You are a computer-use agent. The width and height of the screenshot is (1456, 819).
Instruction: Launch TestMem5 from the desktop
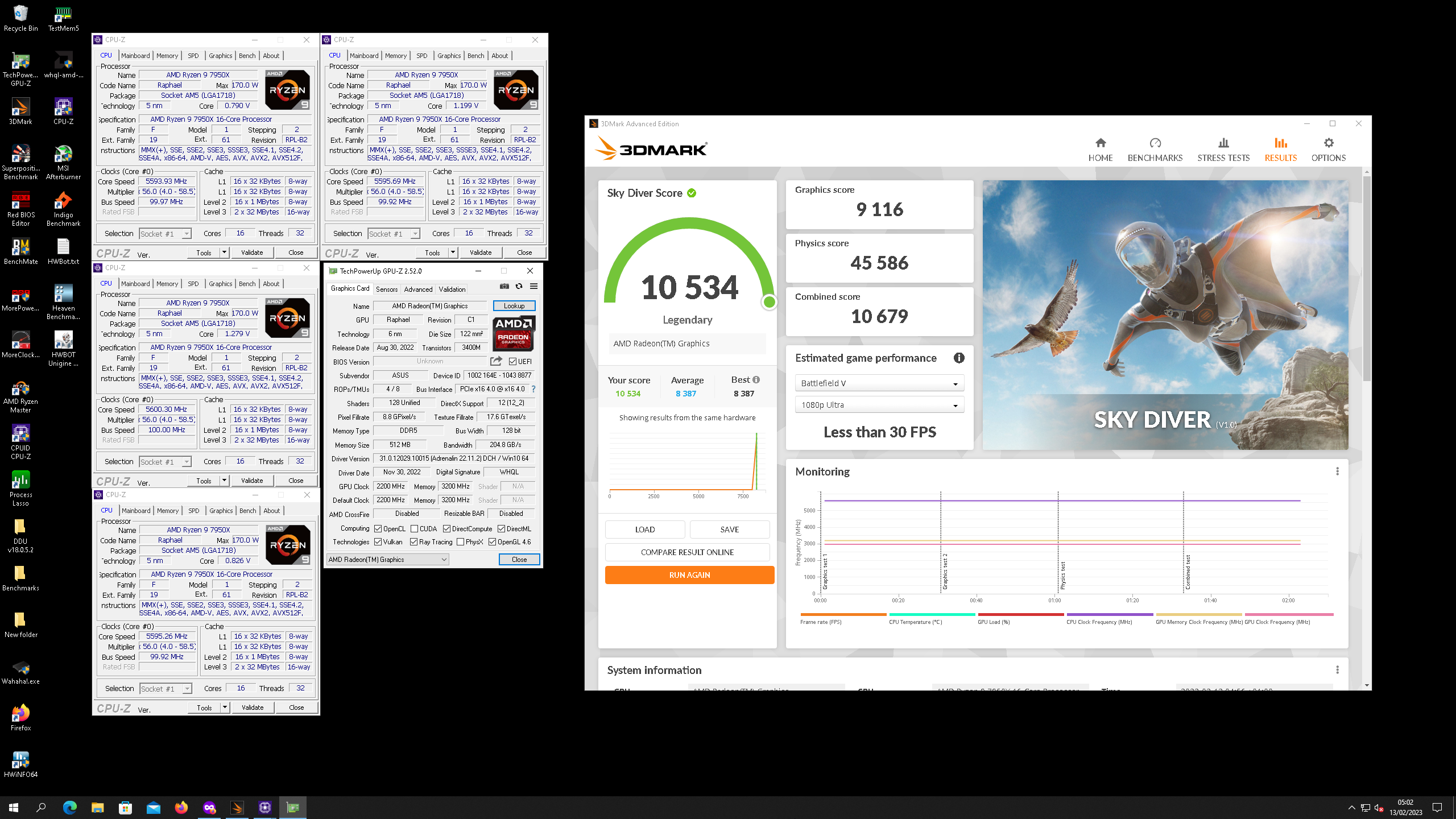63,18
